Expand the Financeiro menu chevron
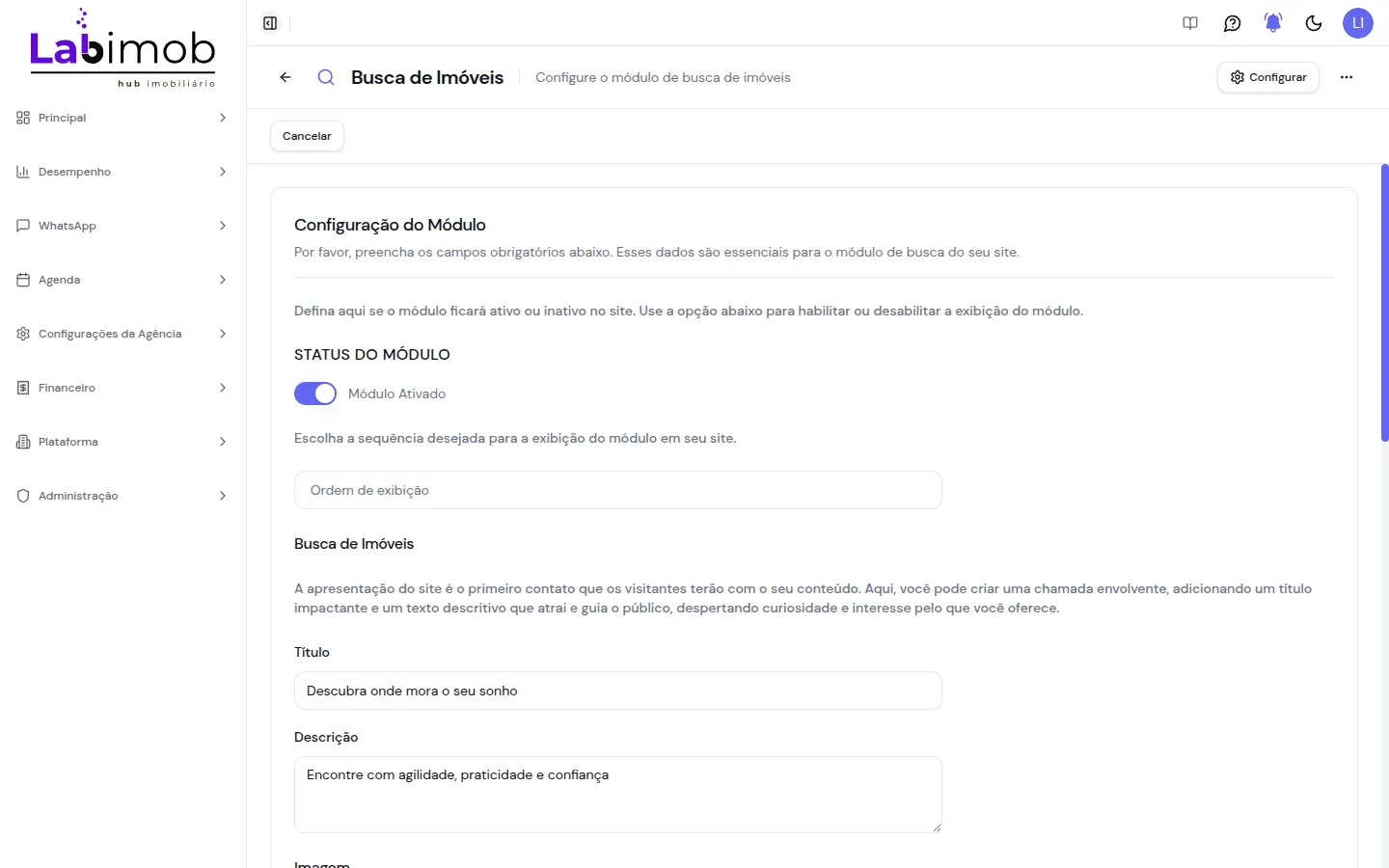1389x868 pixels. click(x=223, y=388)
